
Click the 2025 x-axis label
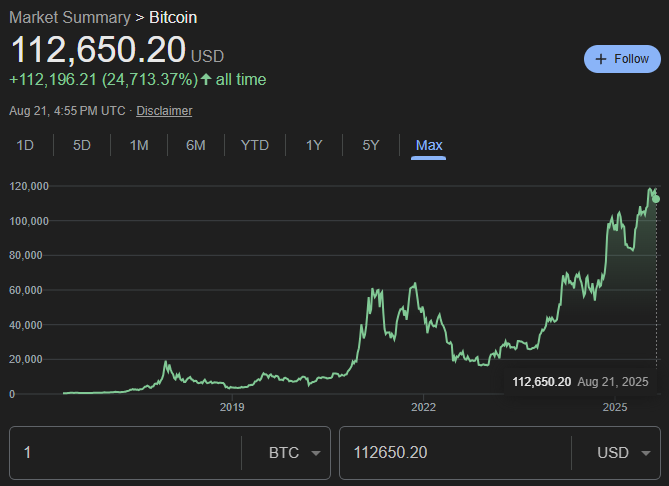coord(615,407)
